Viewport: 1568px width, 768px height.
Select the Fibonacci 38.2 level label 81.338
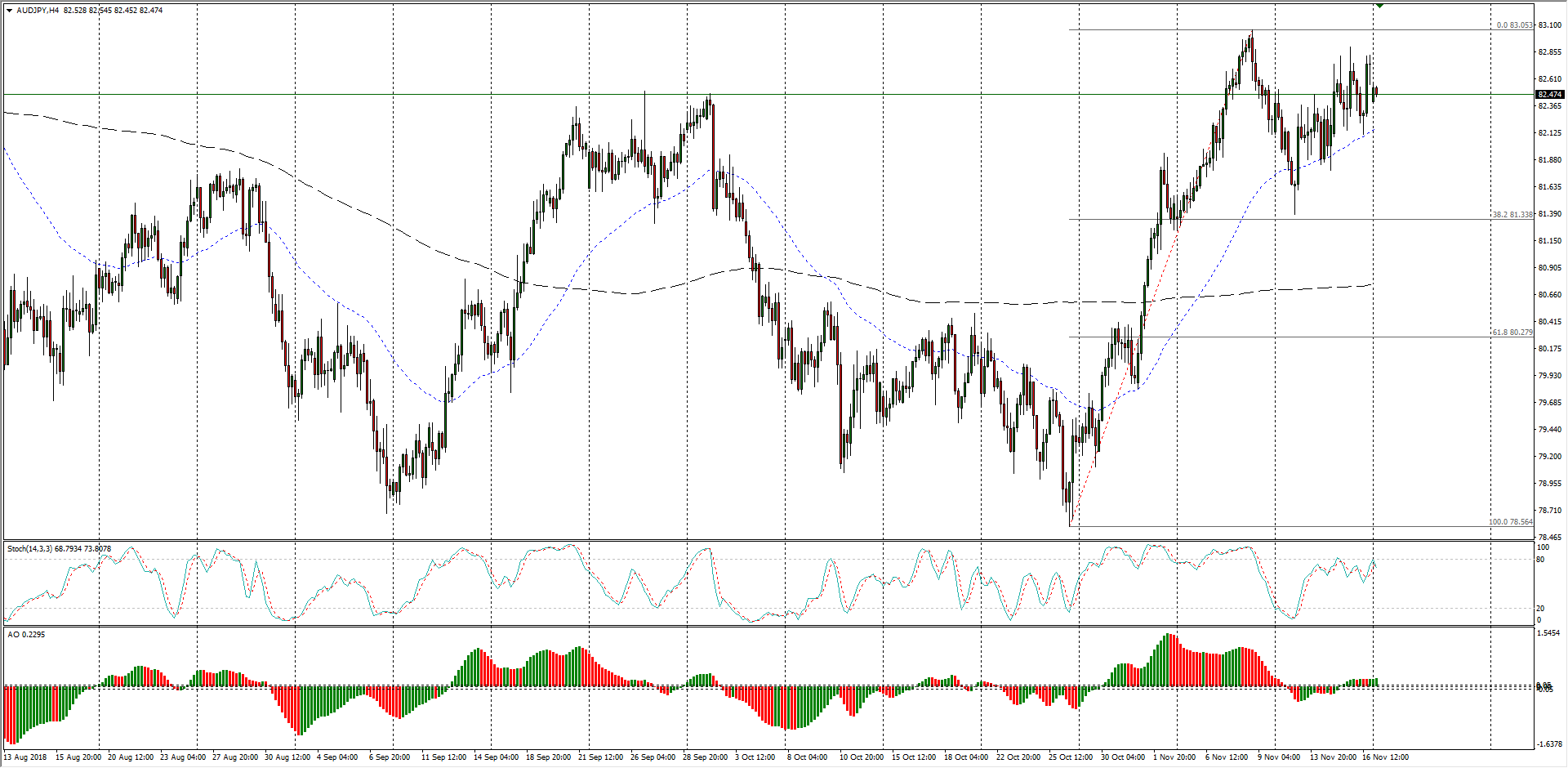pos(1512,215)
